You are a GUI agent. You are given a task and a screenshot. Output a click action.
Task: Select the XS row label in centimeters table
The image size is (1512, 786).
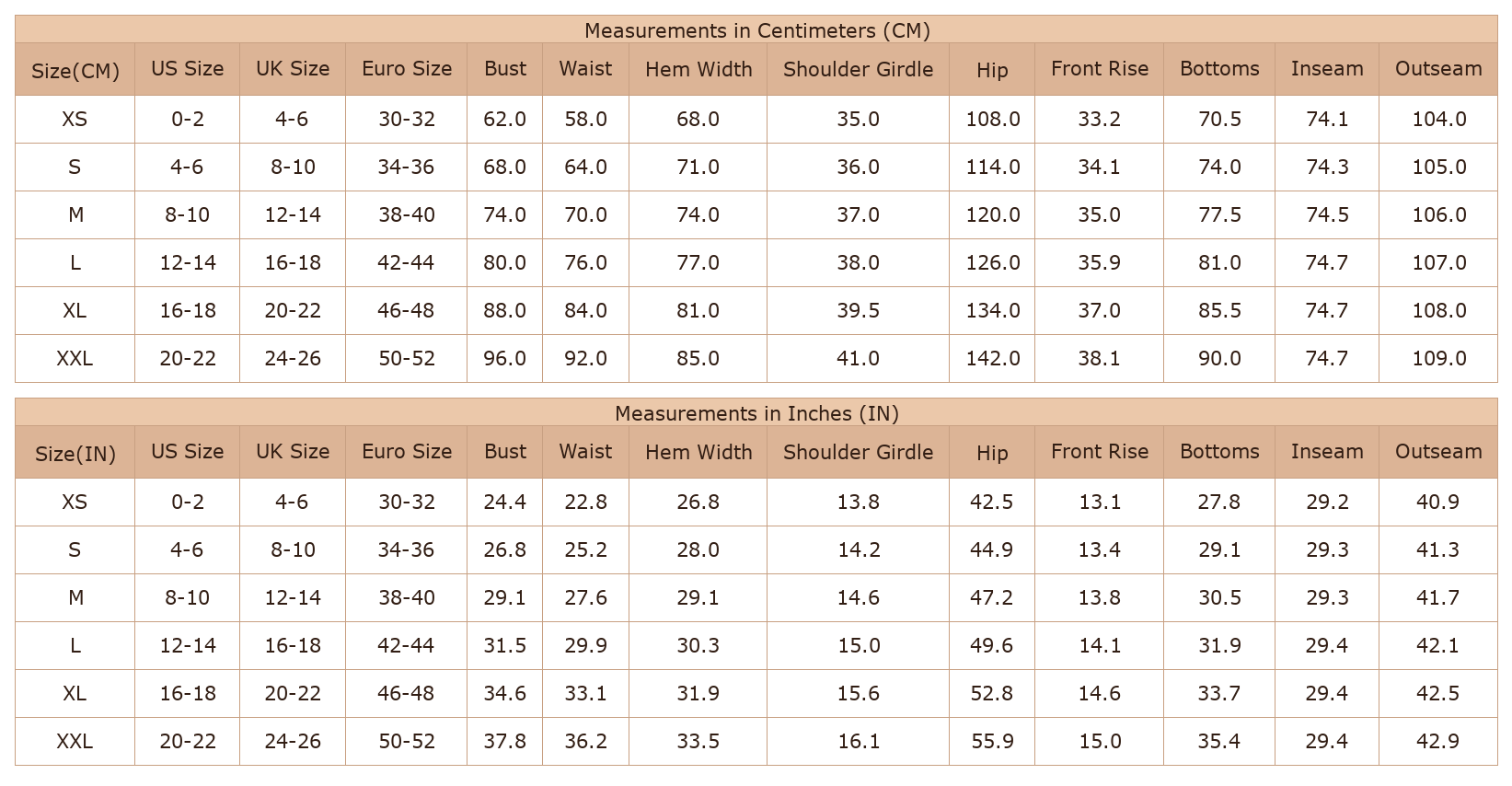tap(75, 119)
